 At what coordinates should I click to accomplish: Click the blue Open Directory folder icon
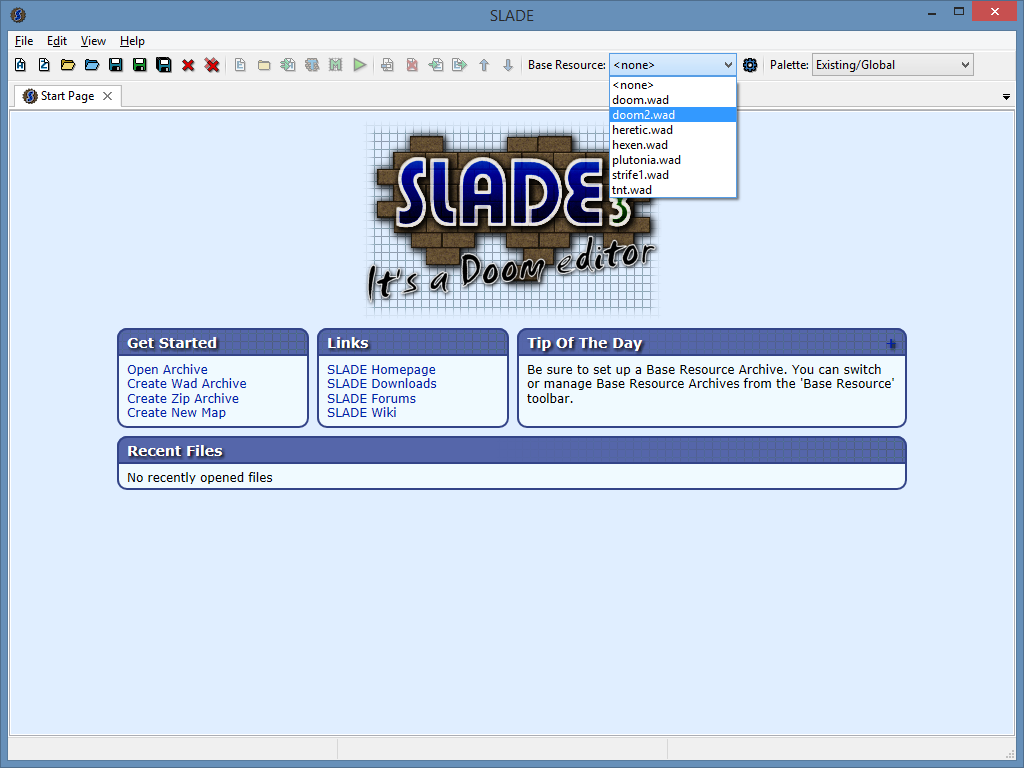(x=92, y=65)
